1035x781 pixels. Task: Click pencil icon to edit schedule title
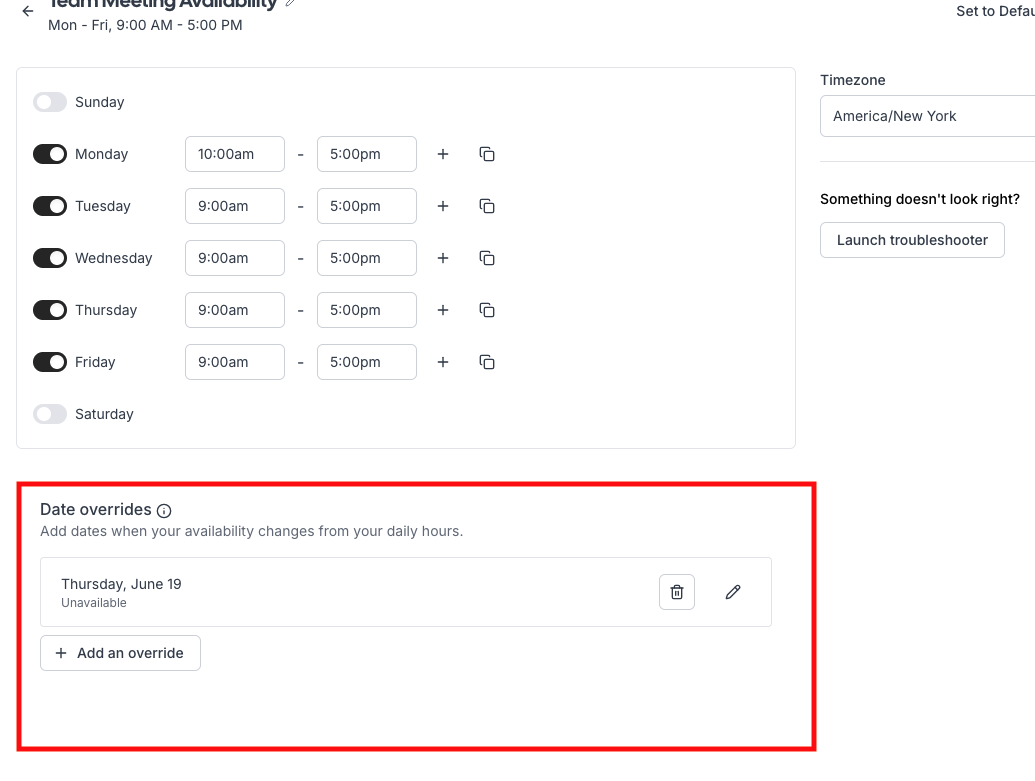click(x=290, y=3)
